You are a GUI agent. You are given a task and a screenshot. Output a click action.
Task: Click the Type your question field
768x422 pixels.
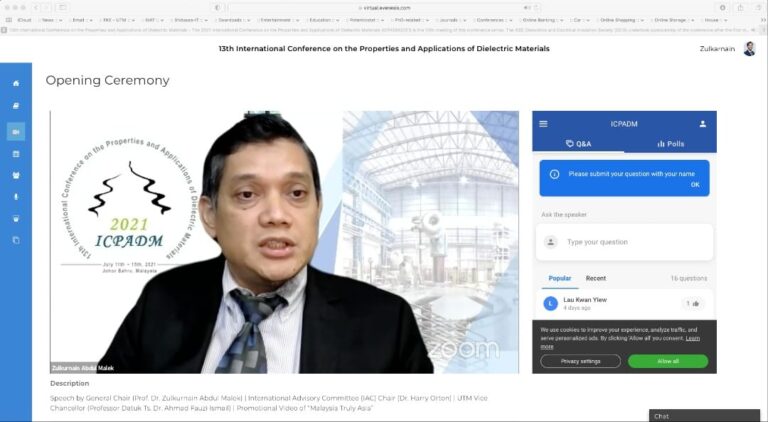click(x=624, y=242)
